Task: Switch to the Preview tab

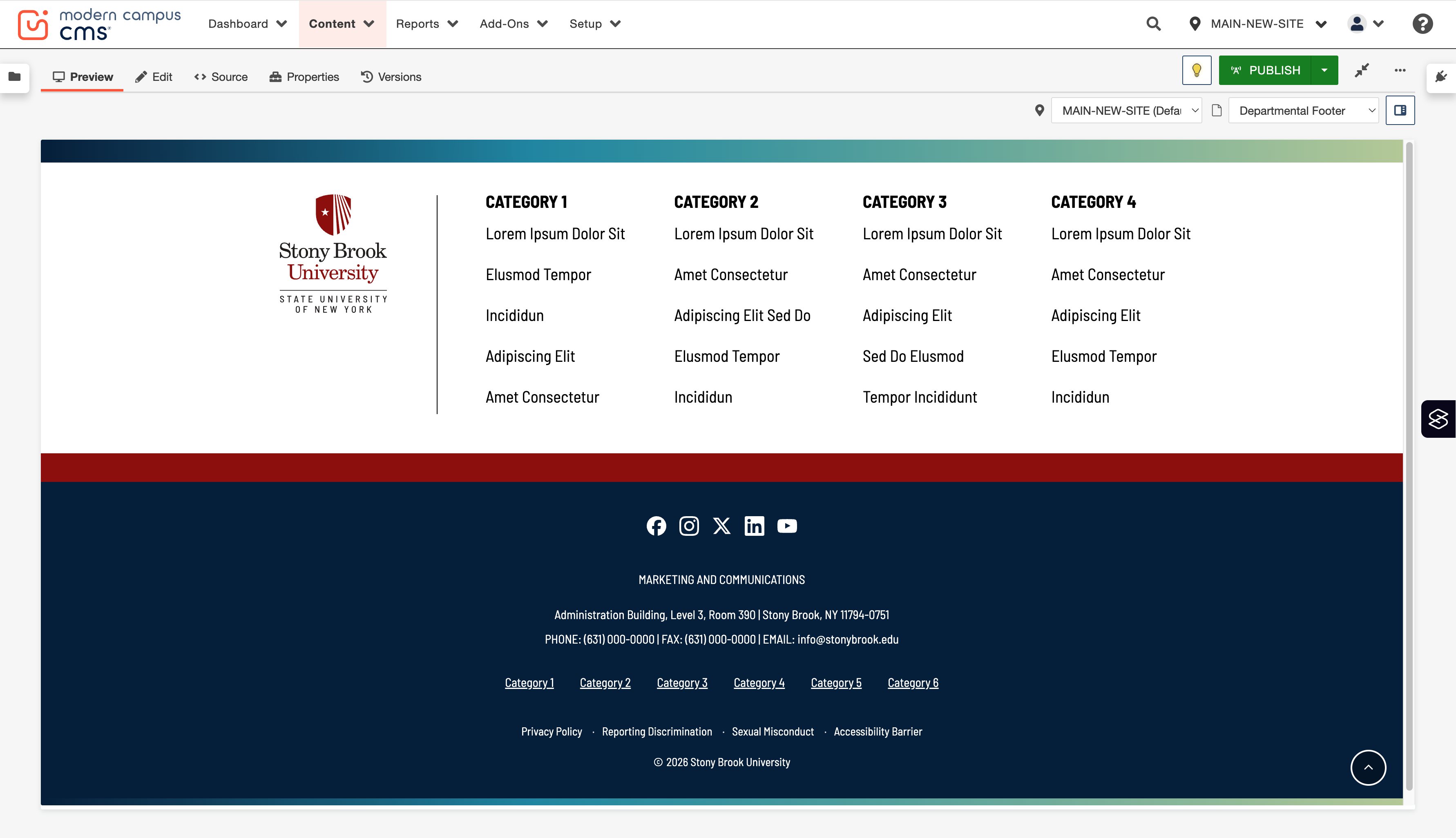Action: coord(83,76)
